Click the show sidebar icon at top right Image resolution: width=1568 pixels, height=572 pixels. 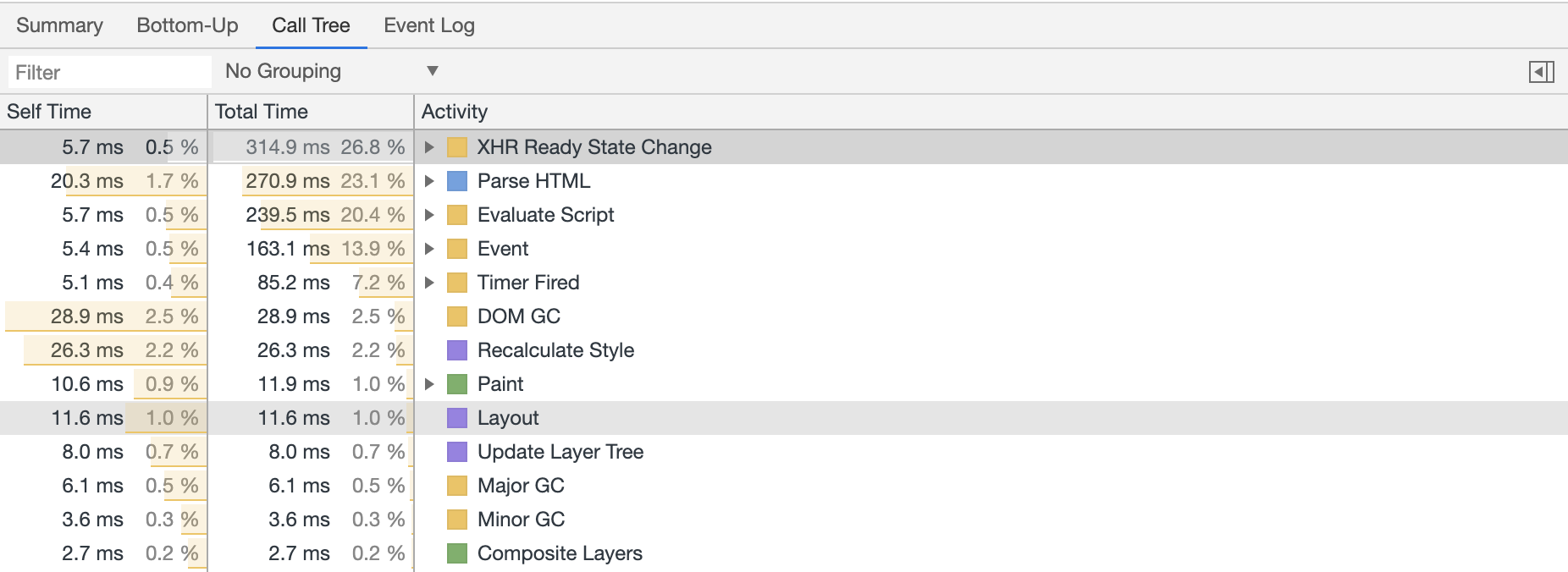pos(1543,71)
